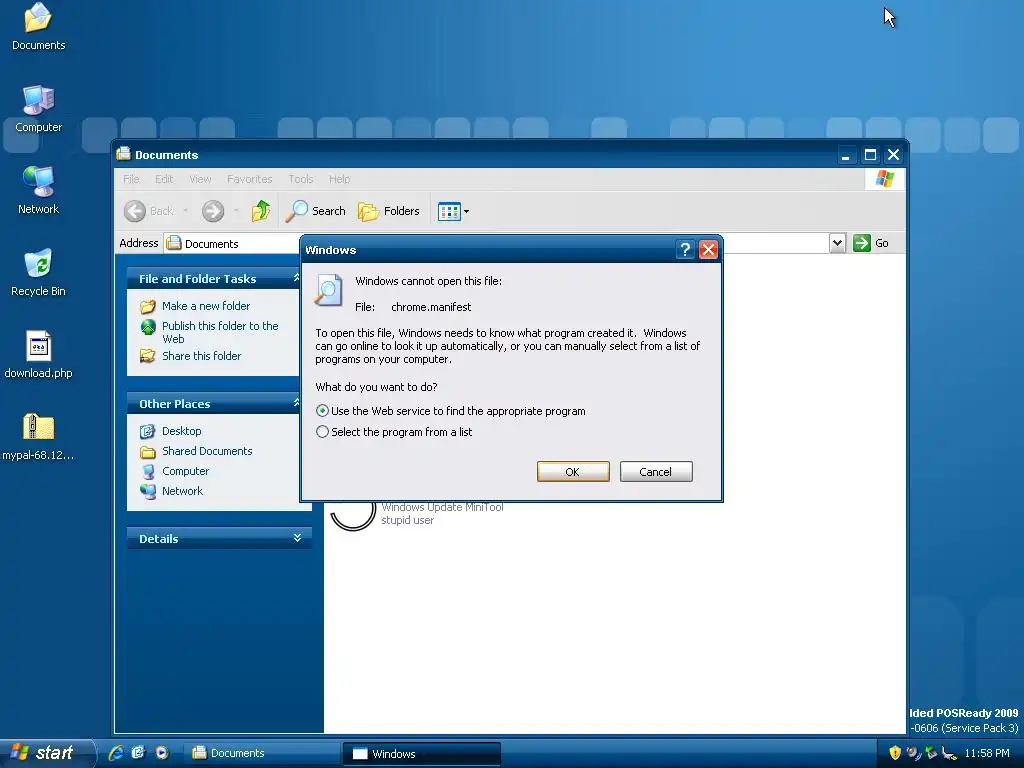Expand the Address bar dropdown arrow

click(x=837, y=243)
